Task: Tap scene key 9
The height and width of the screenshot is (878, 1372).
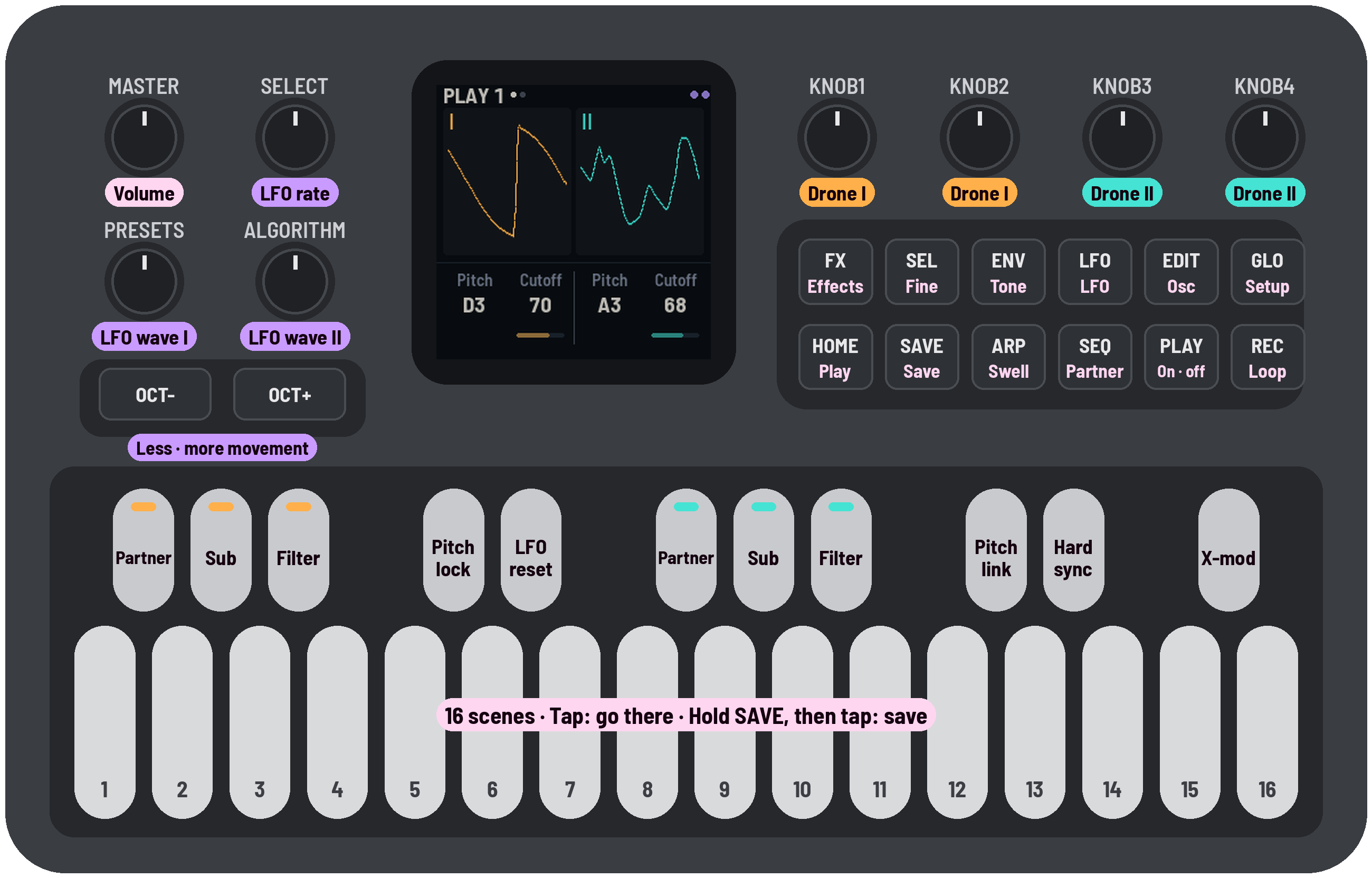Action: tap(725, 722)
